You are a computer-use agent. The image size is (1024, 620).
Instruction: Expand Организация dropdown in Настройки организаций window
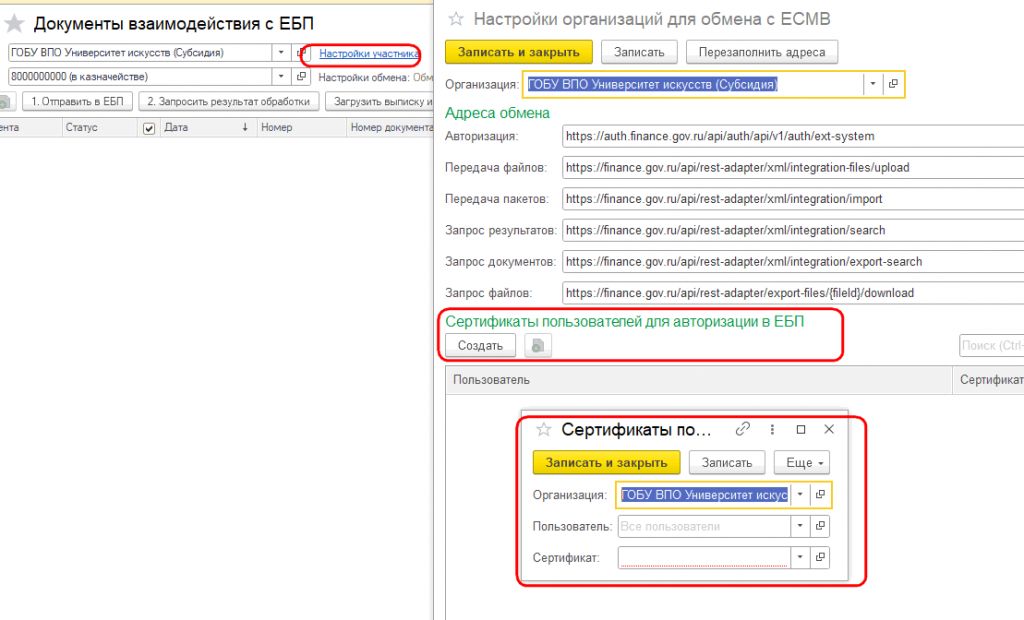click(x=872, y=84)
